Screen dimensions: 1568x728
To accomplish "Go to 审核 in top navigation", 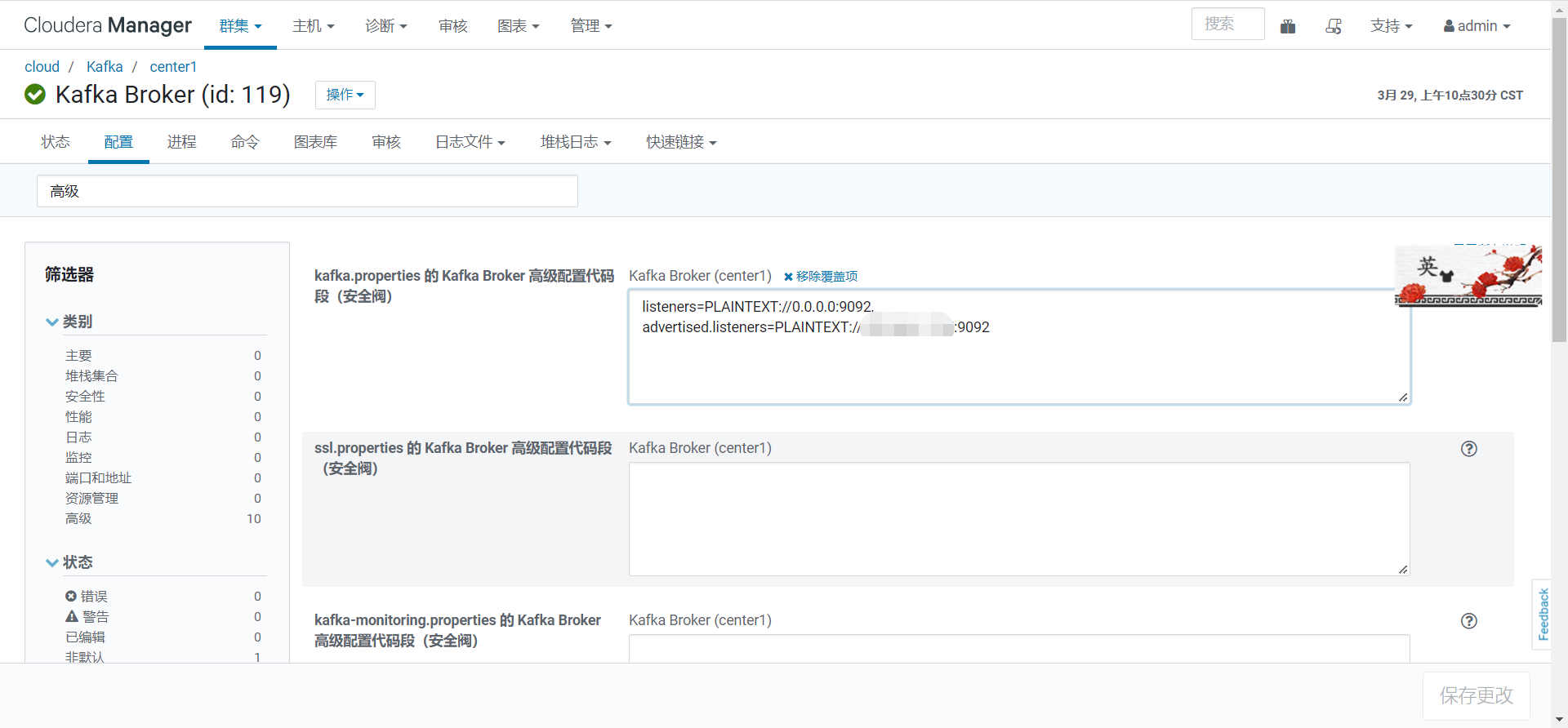I will [453, 26].
